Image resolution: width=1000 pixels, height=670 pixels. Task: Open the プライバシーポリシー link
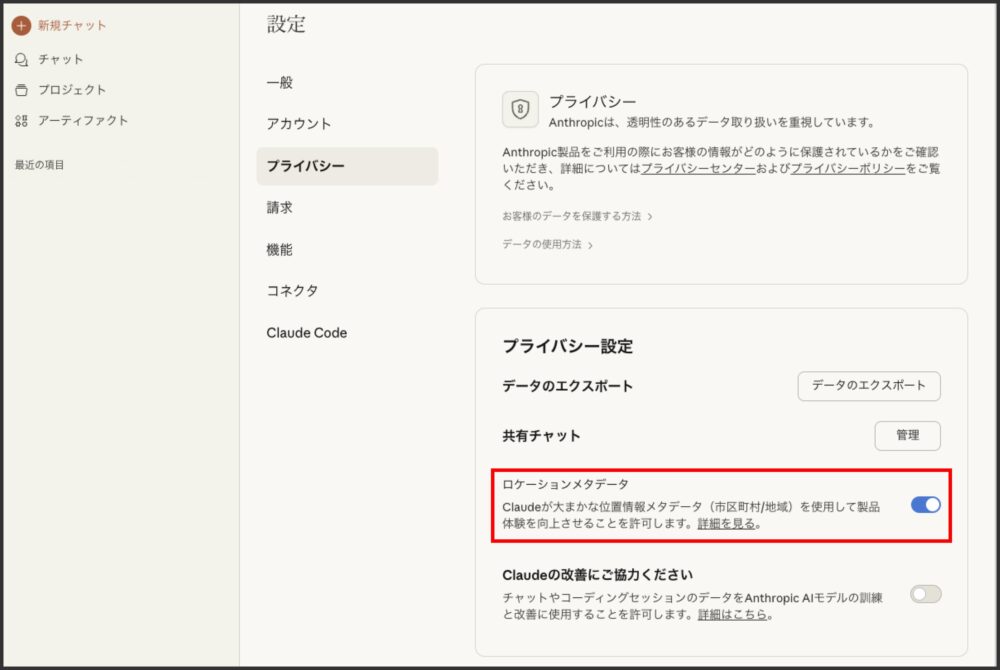tap(847, 169)
